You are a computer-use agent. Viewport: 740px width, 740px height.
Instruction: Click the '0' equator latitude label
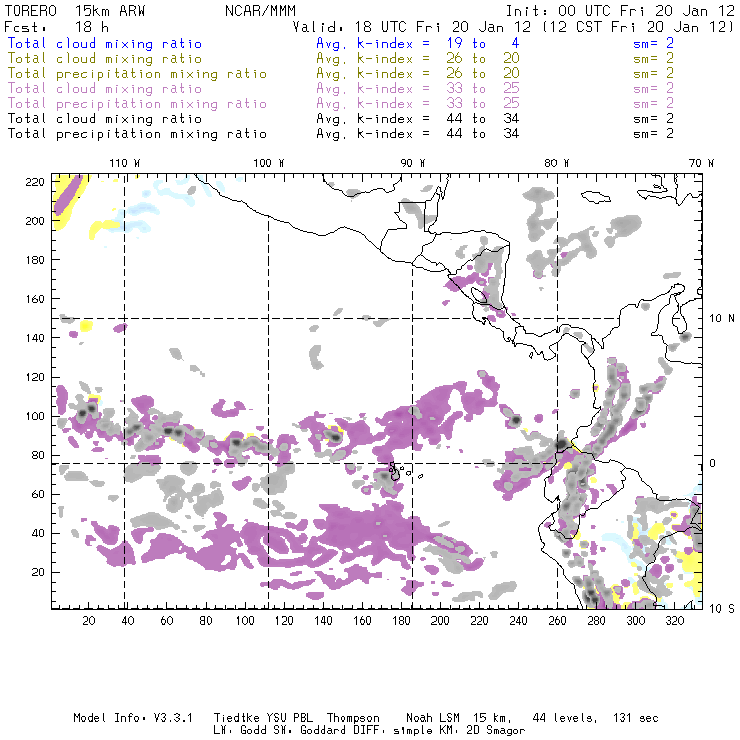[x=713, y=463]
